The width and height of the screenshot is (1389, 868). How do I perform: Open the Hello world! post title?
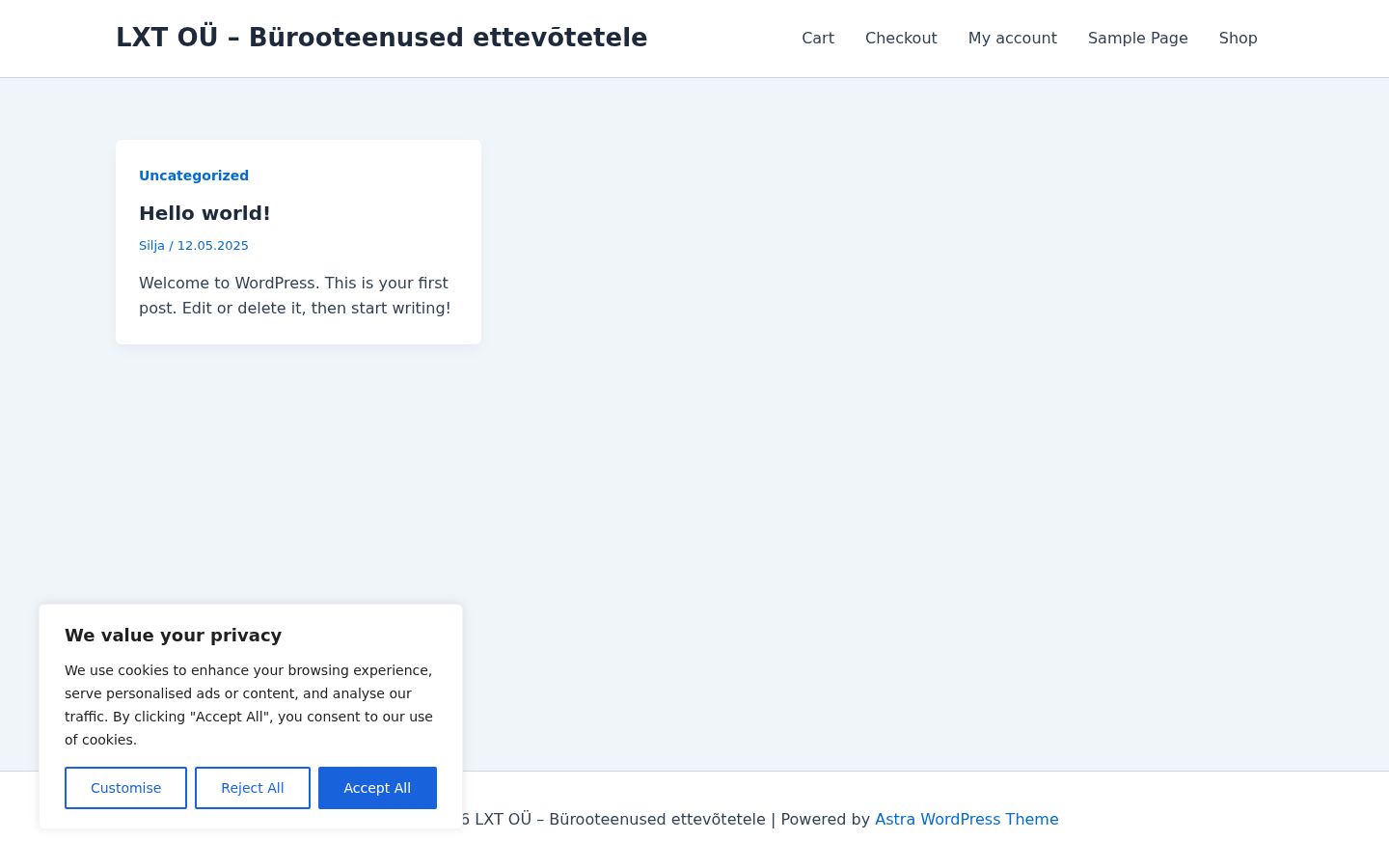(204, 213)
